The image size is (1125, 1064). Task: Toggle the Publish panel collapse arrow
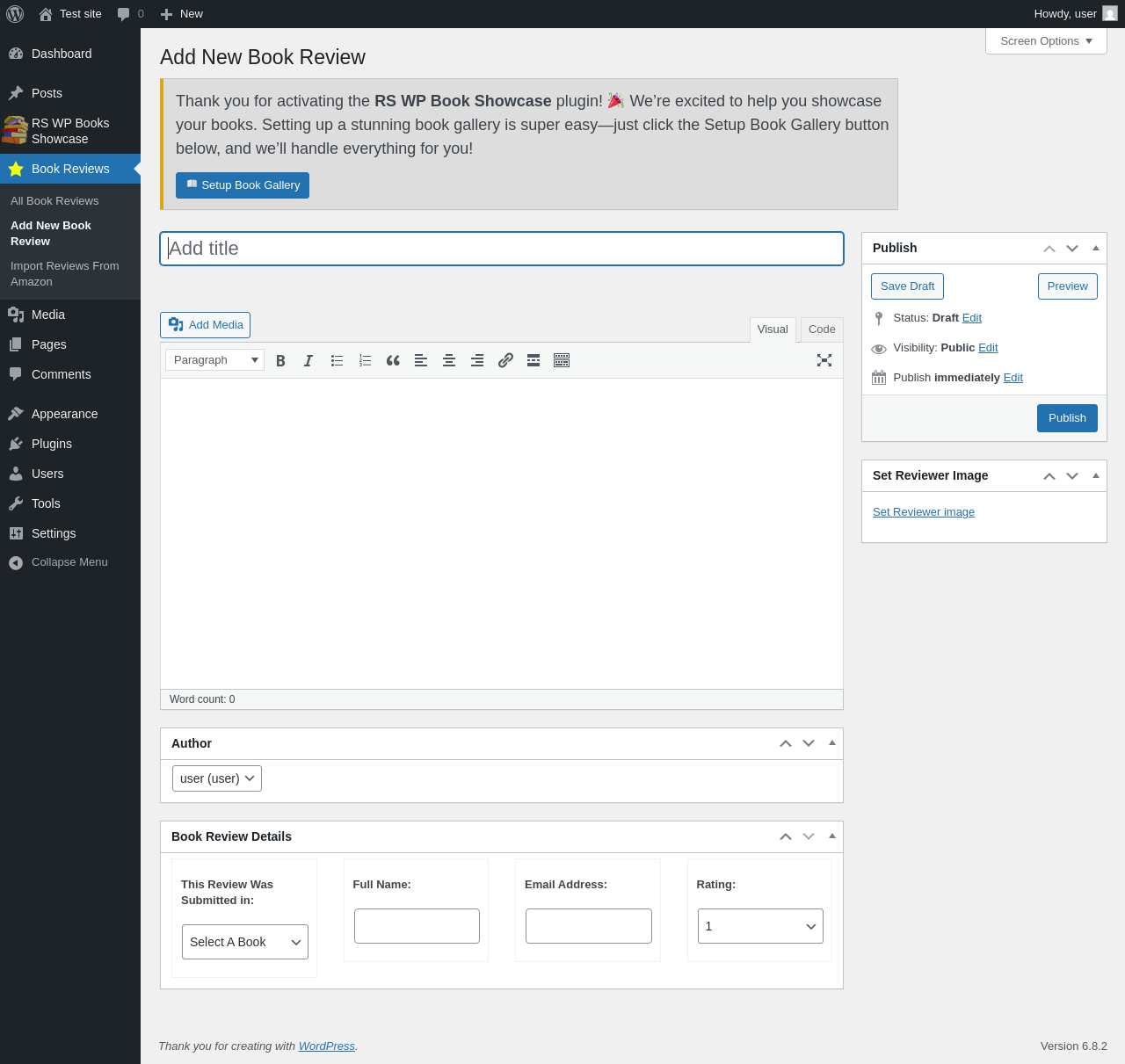click(x=1096, y=248)
